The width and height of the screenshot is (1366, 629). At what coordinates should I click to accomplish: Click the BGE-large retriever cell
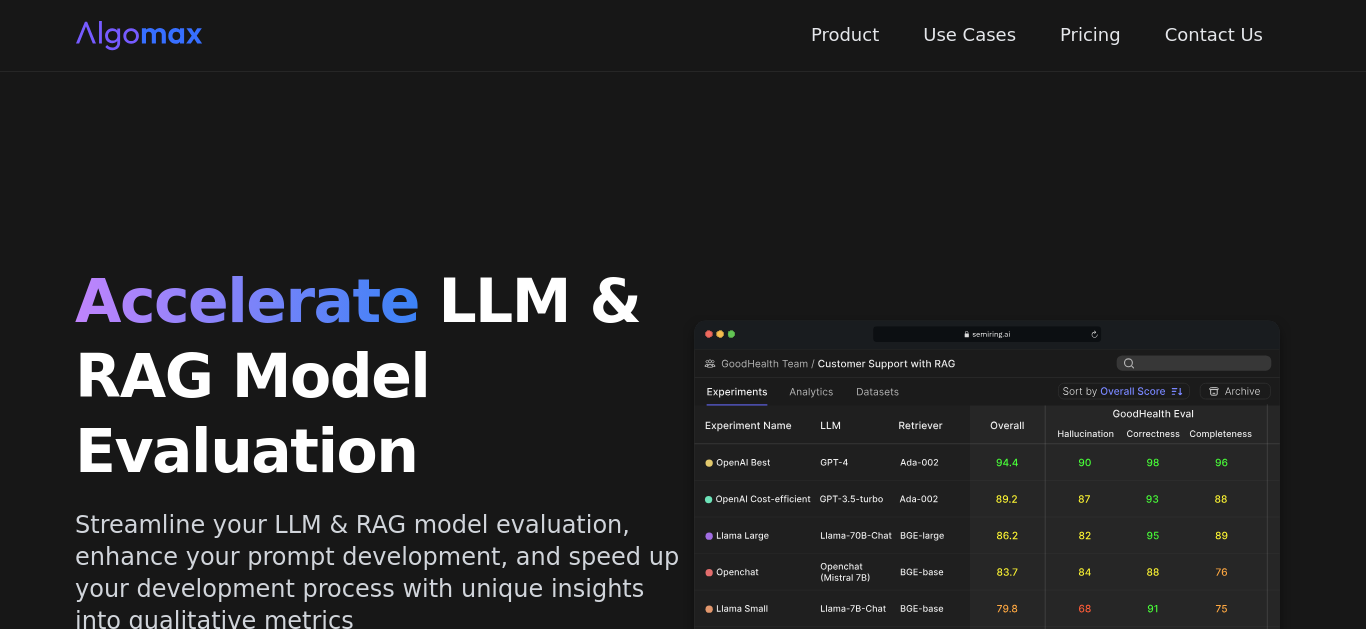pos(922,536)
